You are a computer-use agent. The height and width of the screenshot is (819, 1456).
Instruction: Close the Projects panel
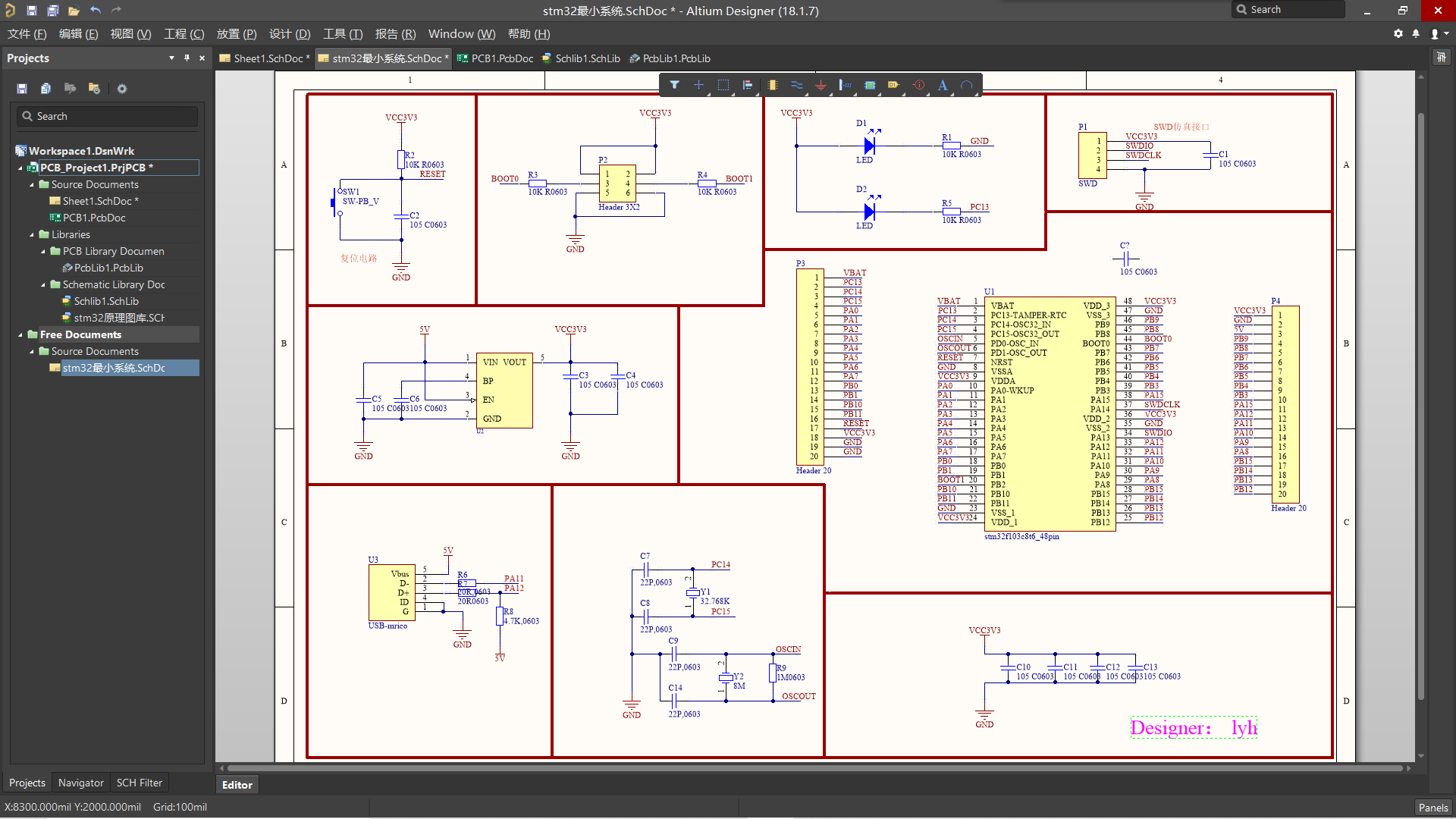click(x=202, y=58)
